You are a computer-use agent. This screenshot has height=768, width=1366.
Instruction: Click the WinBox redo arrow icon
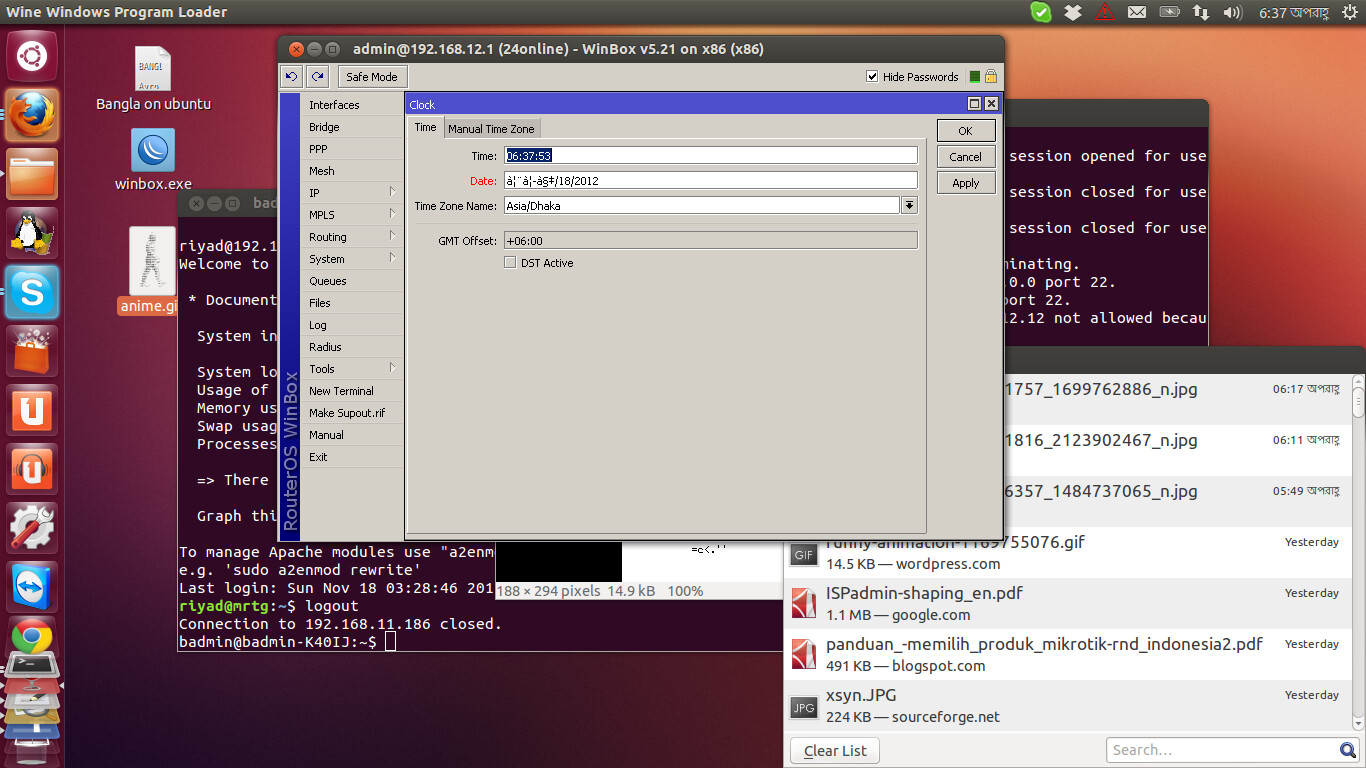tap(317, 76)
